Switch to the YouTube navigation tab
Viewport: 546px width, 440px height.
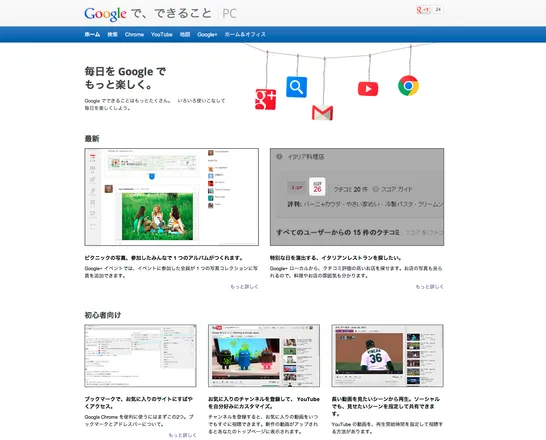[x=162, y=34]
